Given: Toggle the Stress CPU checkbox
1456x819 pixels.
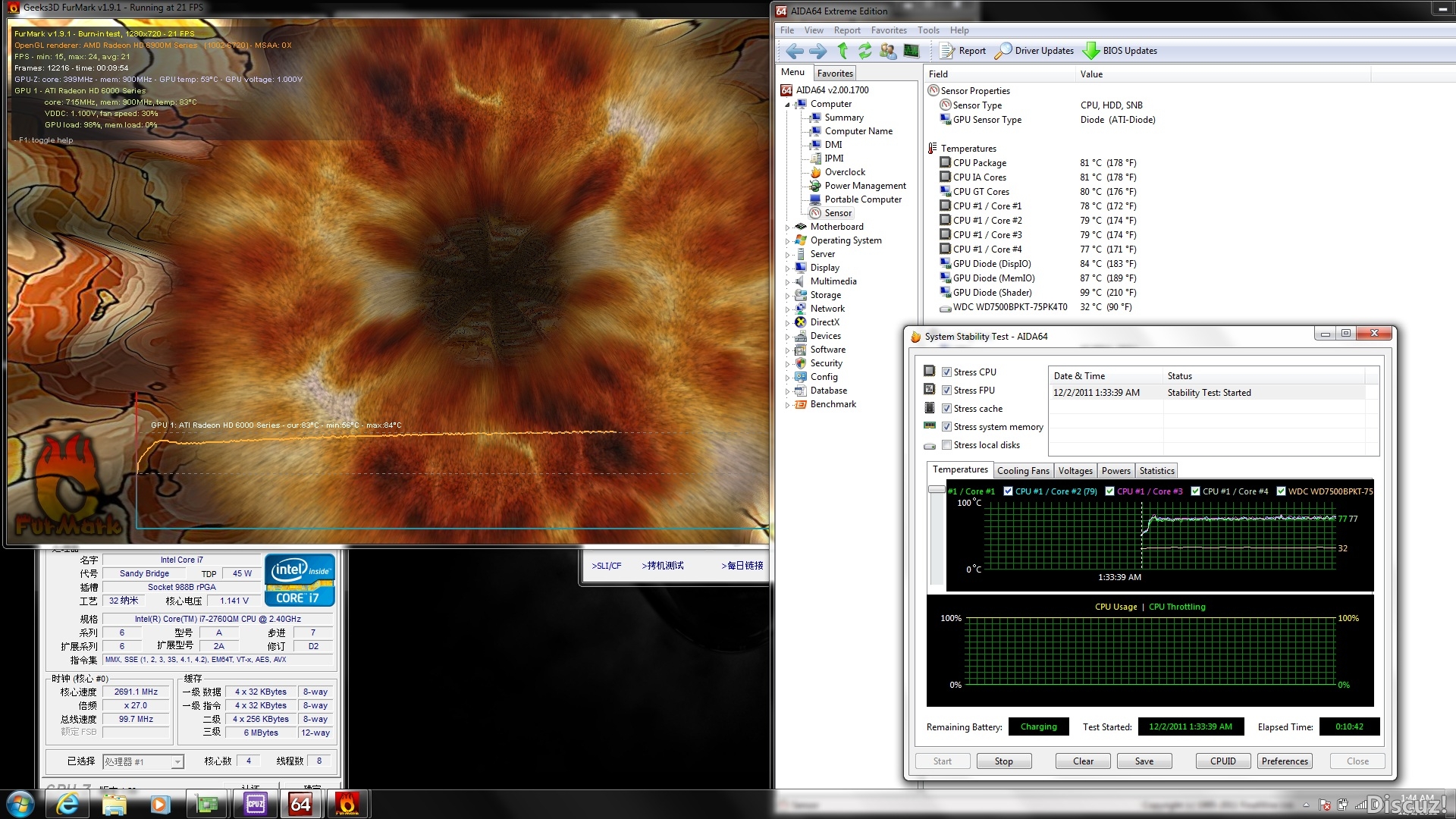Looking at the screenshot, I should tap(946, 372).
